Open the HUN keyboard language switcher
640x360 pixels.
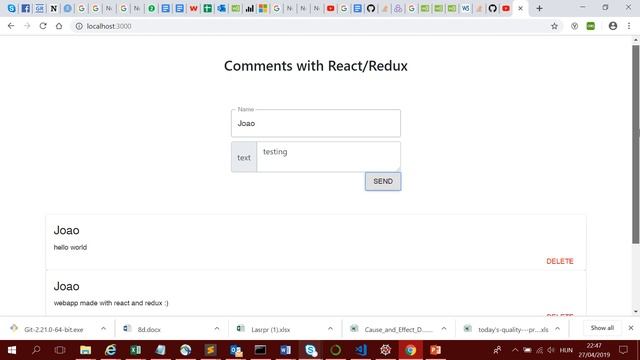[x=566, y=350]
